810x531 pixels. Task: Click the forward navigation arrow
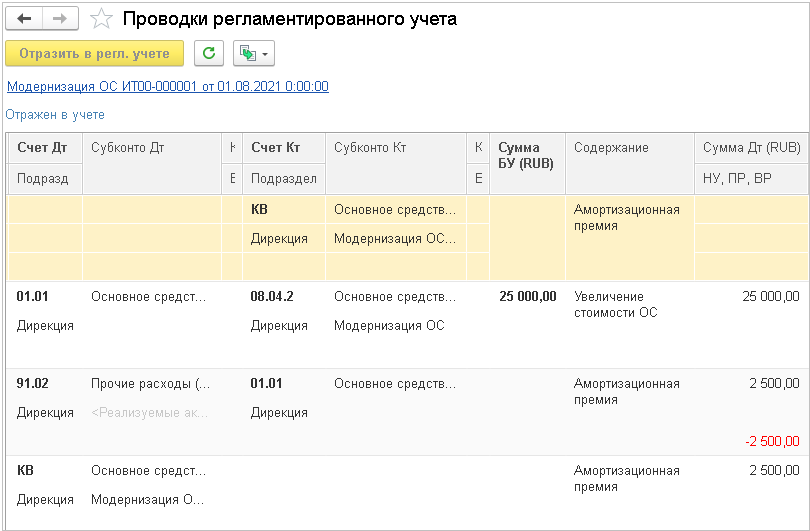[59, 19]
